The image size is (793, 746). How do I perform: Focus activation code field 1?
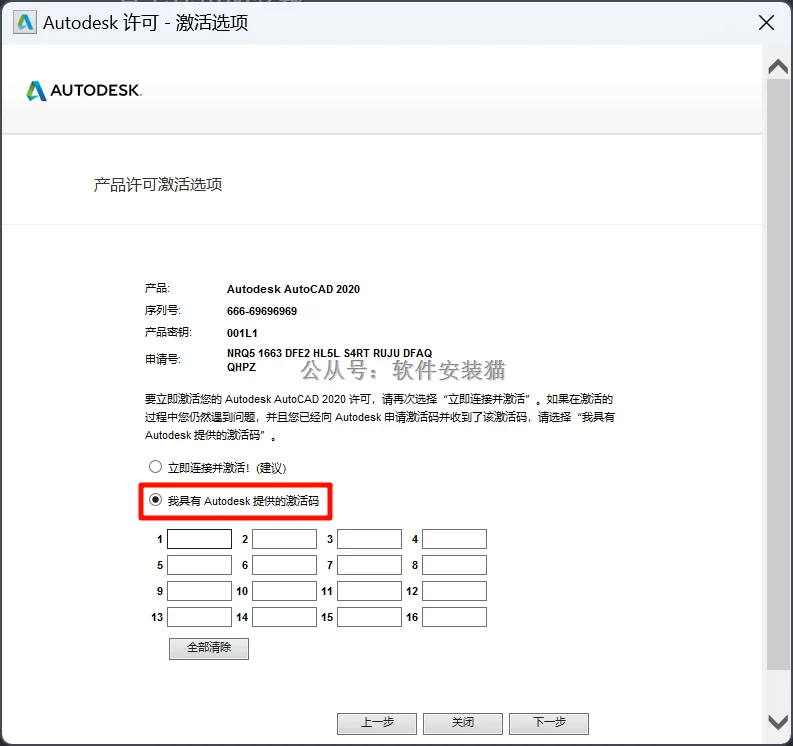point(199,539)
